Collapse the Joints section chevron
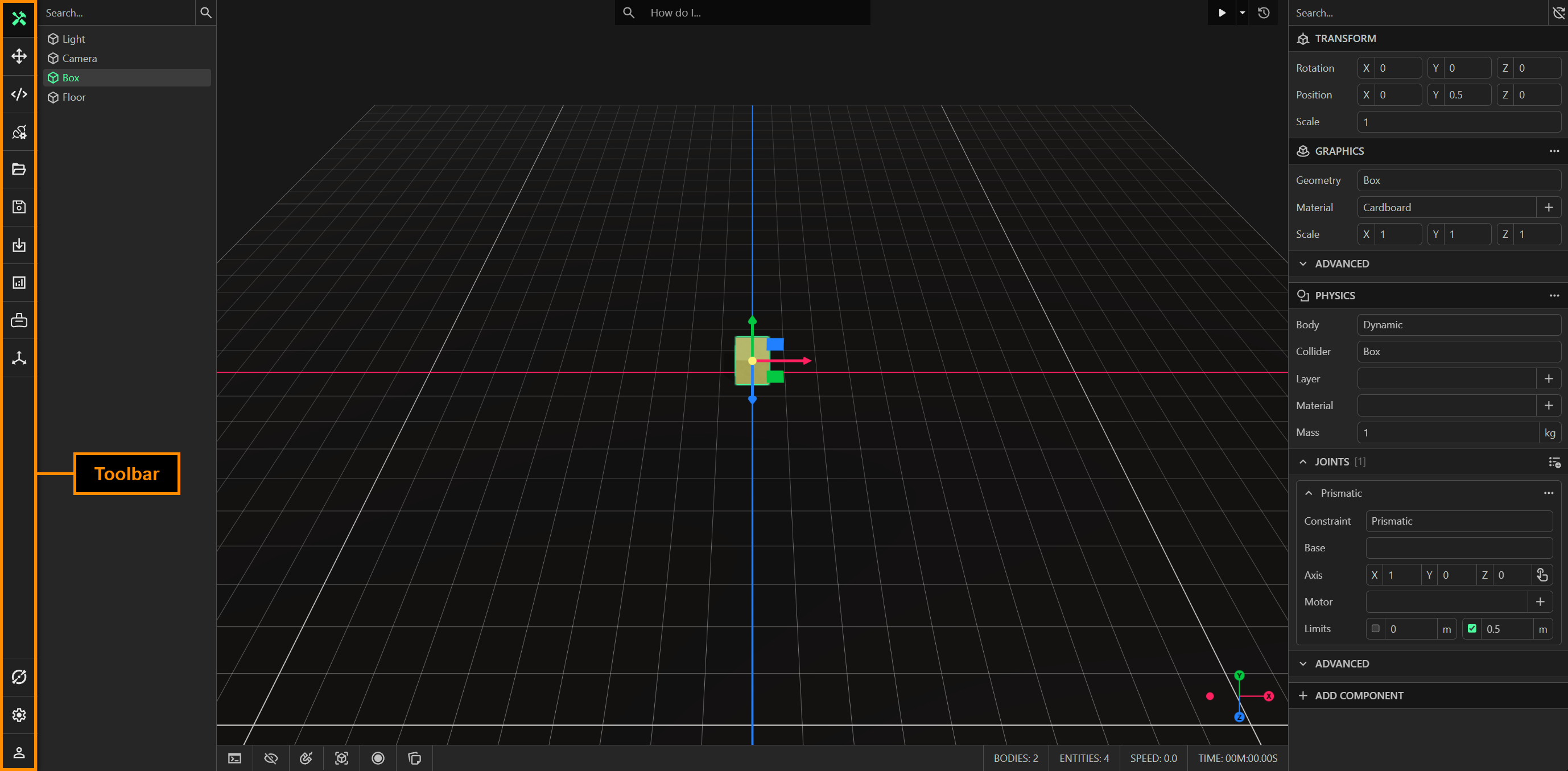 tap(1303, 462)
